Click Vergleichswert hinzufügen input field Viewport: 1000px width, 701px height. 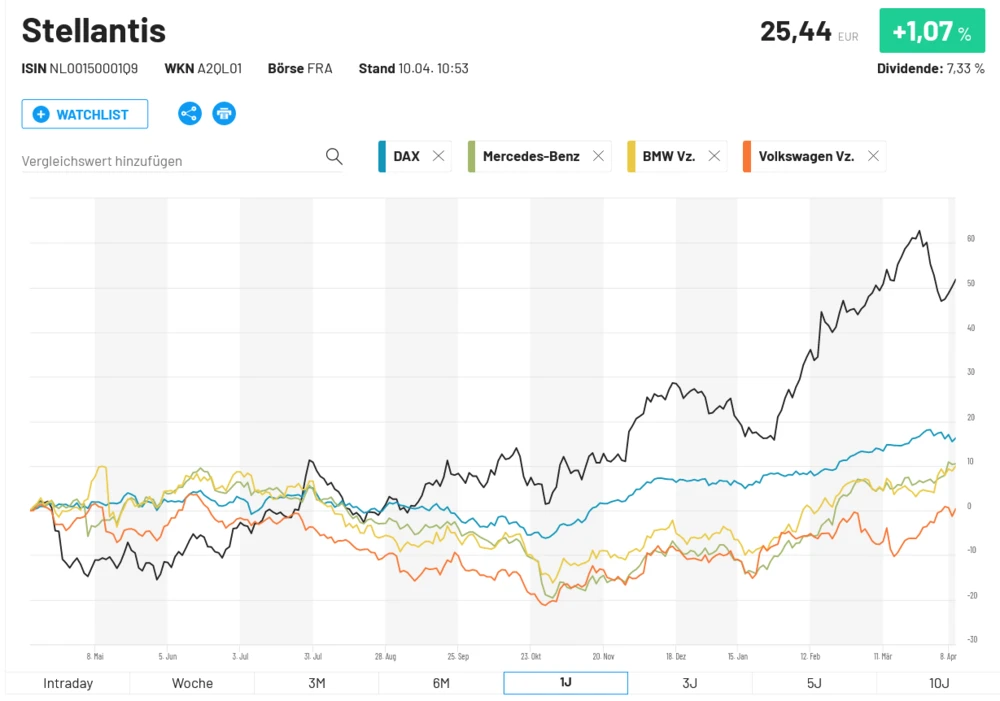point(170,160)
